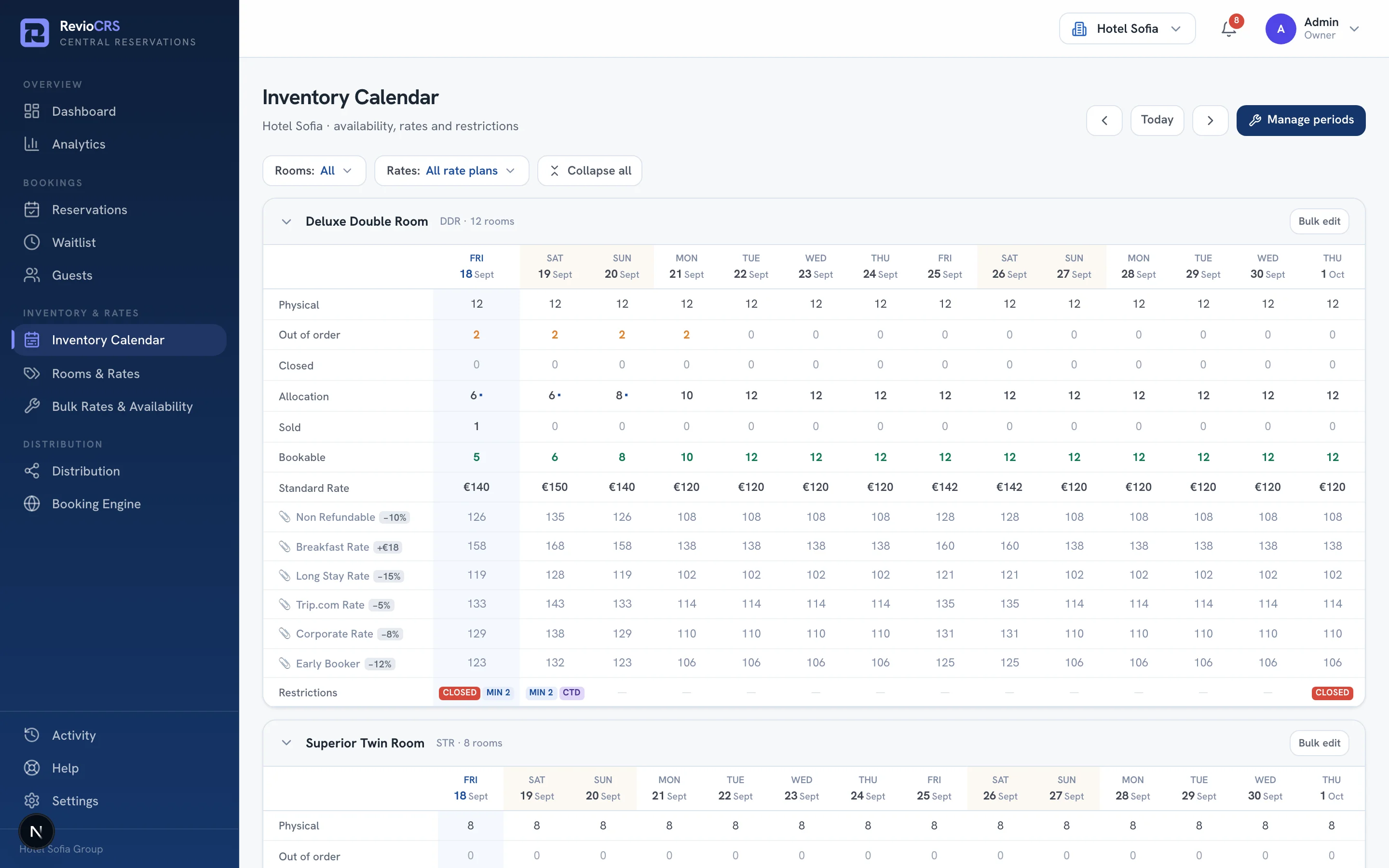
Task: Click Deluxe Standard Rate €142 on 25 Sept
Action: 945,488
